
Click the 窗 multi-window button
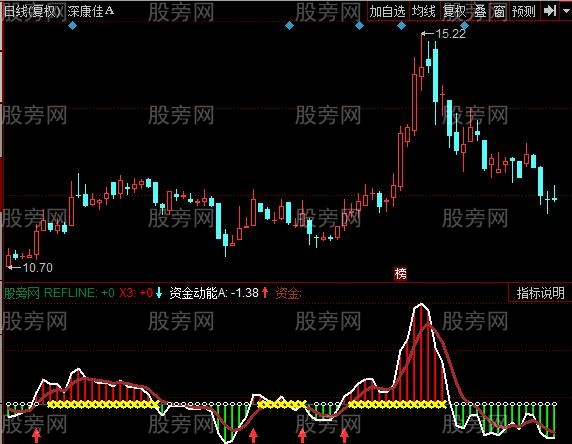pyautogui.click(x=499, y=11)
